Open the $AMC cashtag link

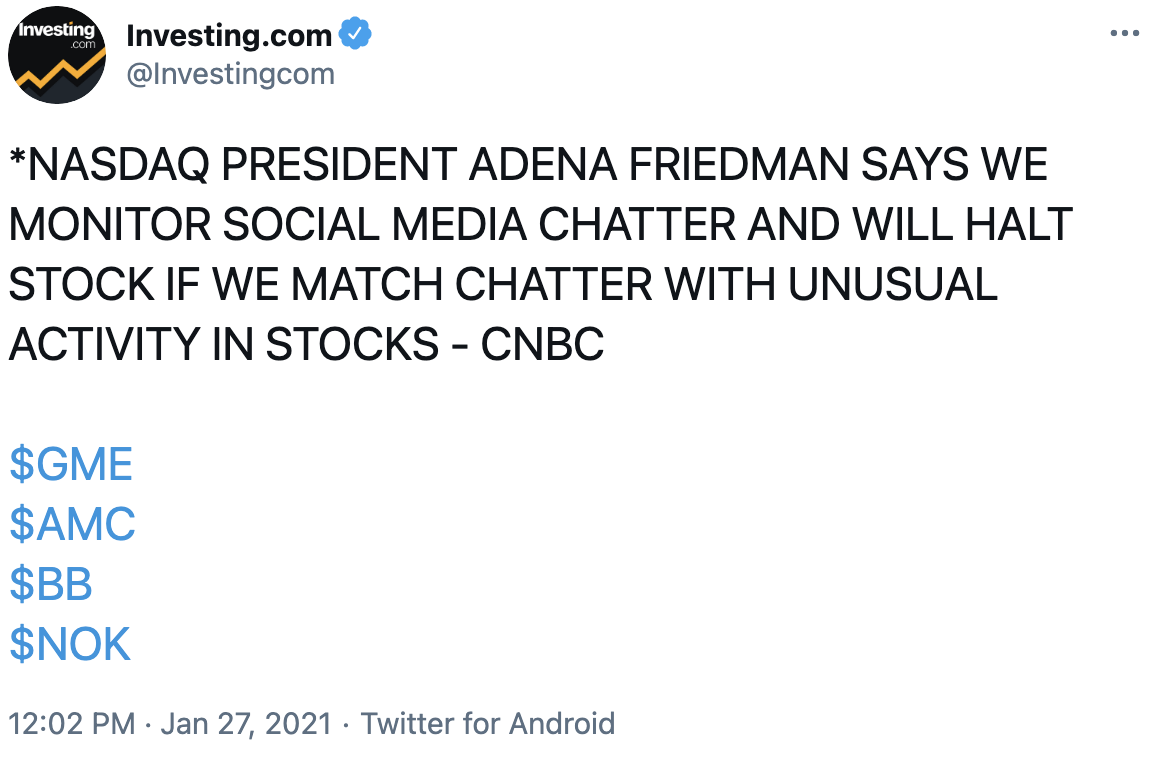[72, 524]
